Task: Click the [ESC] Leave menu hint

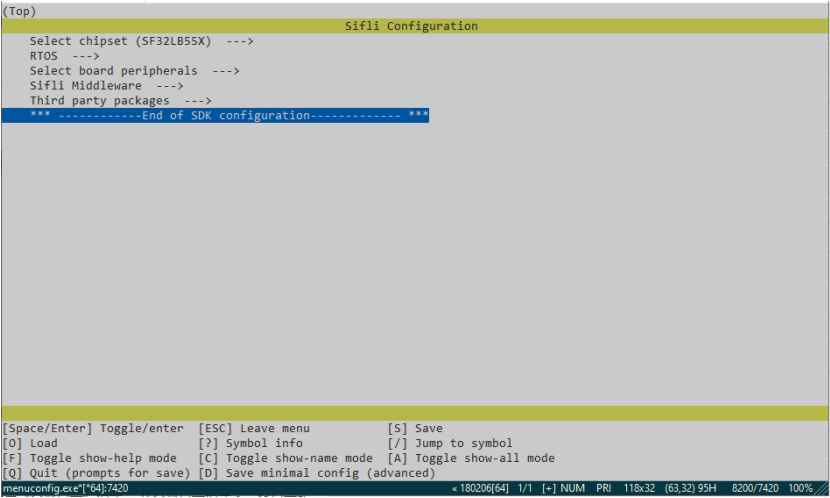Action: pyautogui.click(x=254, y=428)
